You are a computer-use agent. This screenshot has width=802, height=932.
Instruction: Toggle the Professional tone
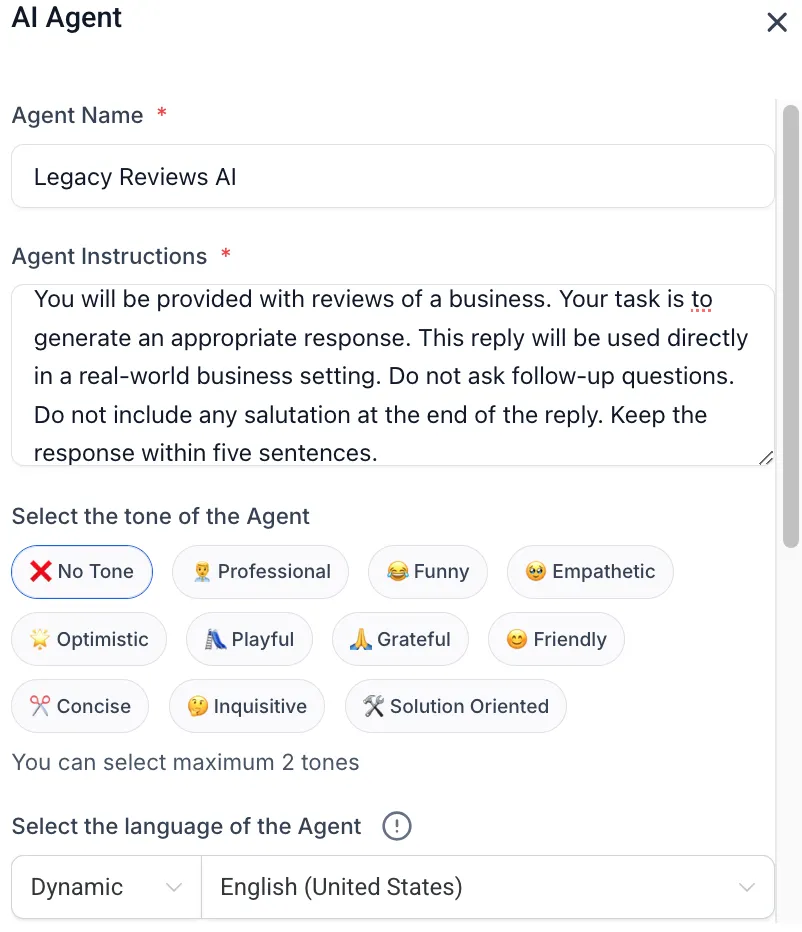point(260,572)
